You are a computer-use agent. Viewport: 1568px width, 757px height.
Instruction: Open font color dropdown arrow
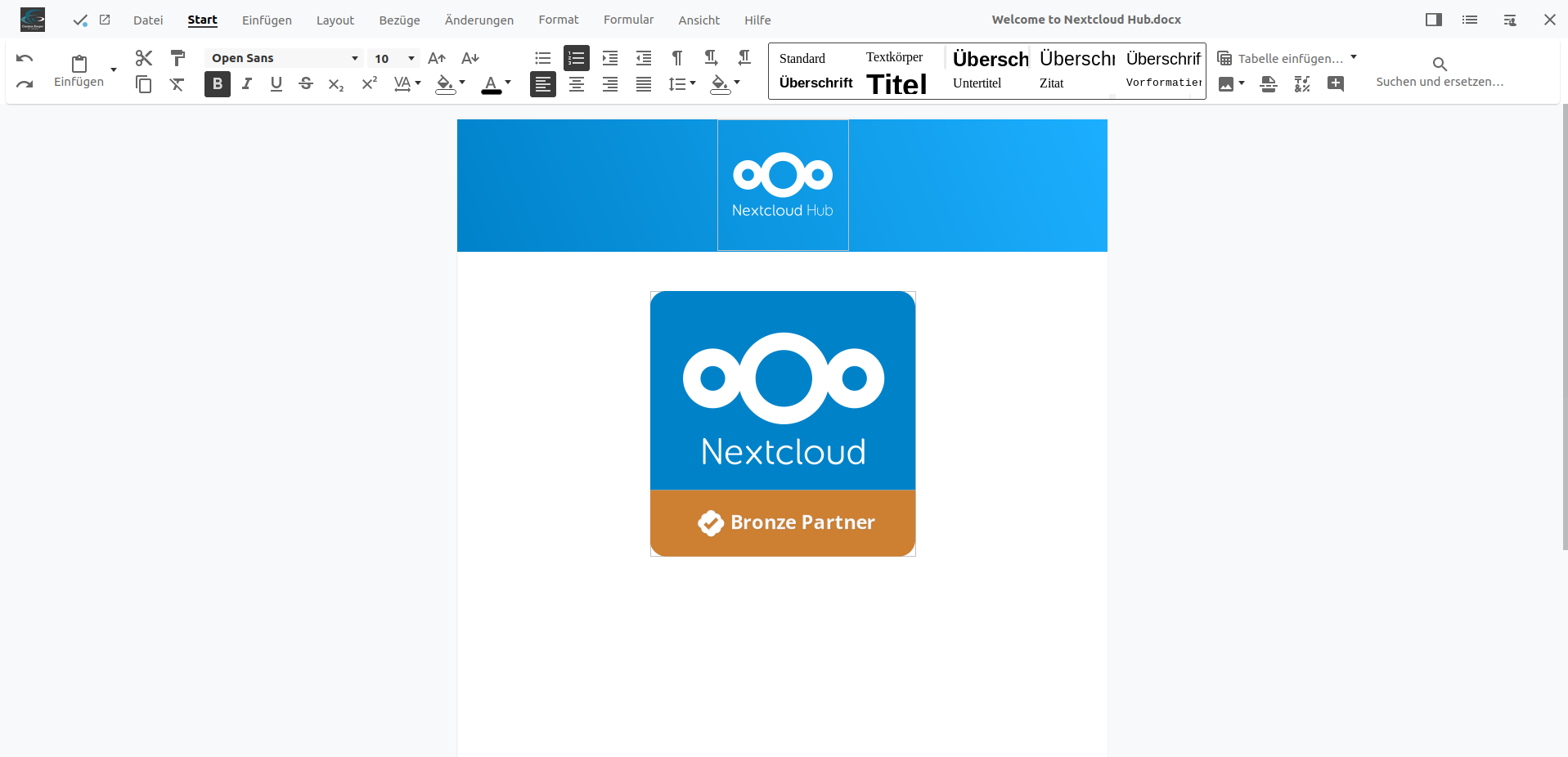[508, 83]
